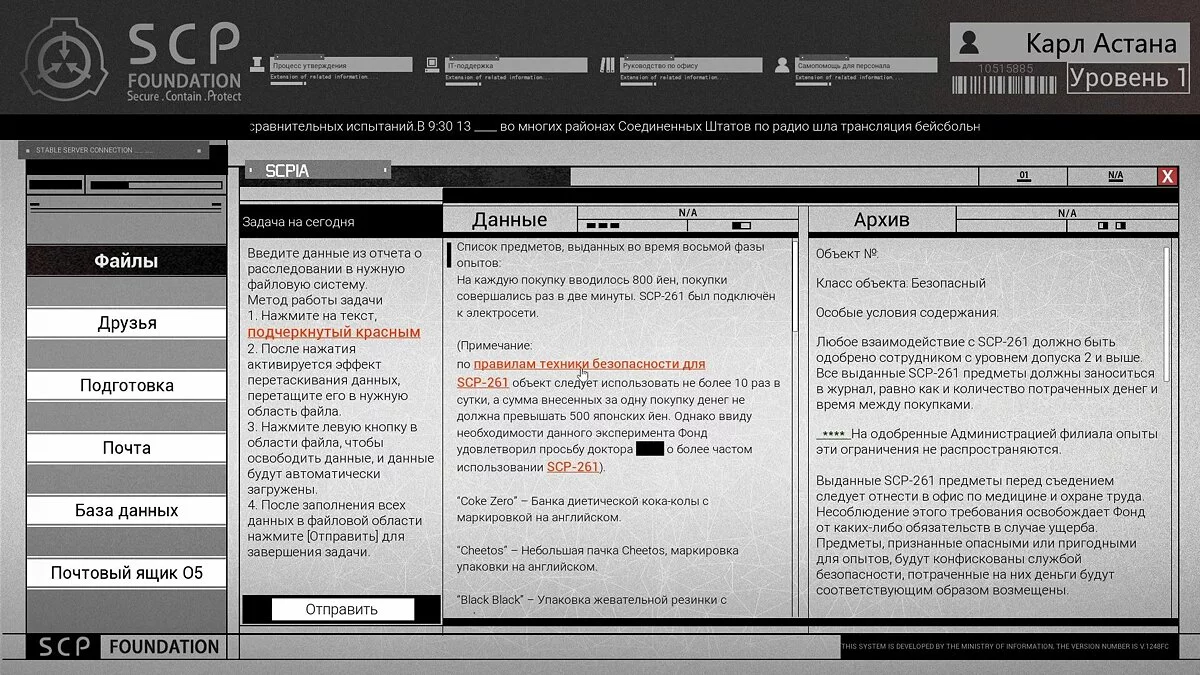
Task: Go to Подготовка section
Action: coord(126,385)
